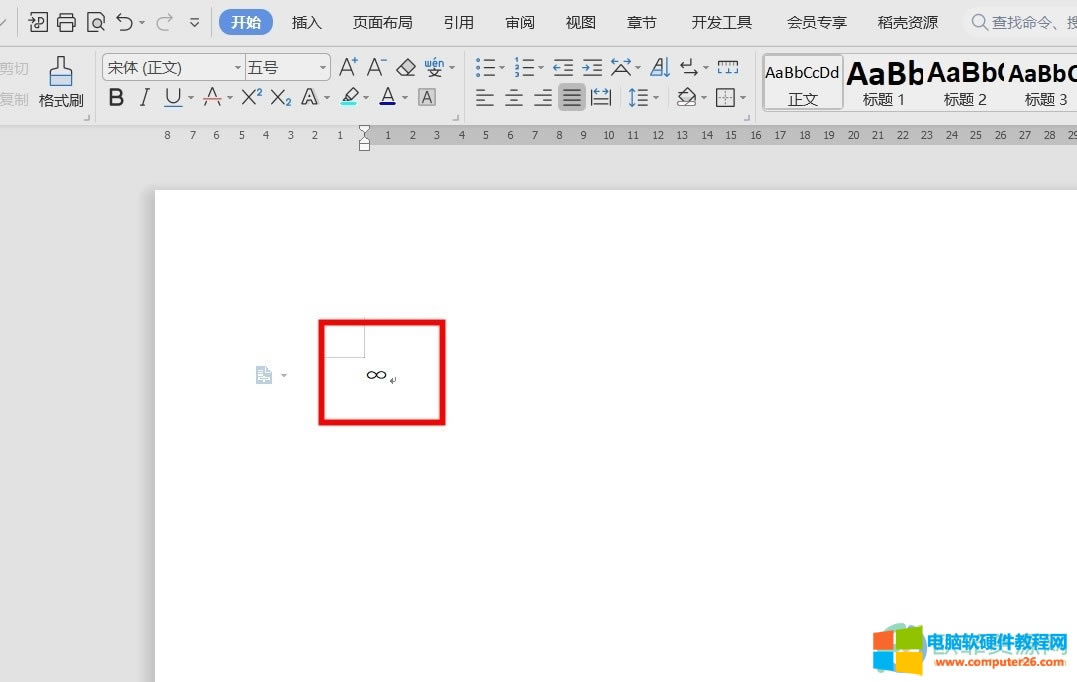Toggle bold formatting
Image resolution: width=1077 pixels, height=682 pixels.
pyautogui.click(x=117, y=97)
